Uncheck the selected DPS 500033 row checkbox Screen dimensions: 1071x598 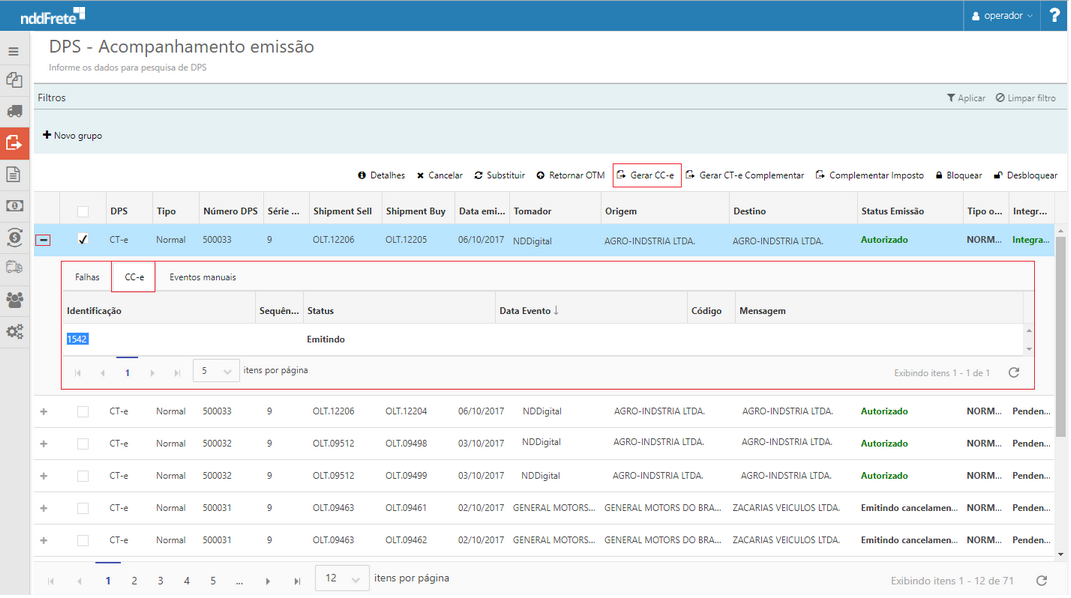83,240
